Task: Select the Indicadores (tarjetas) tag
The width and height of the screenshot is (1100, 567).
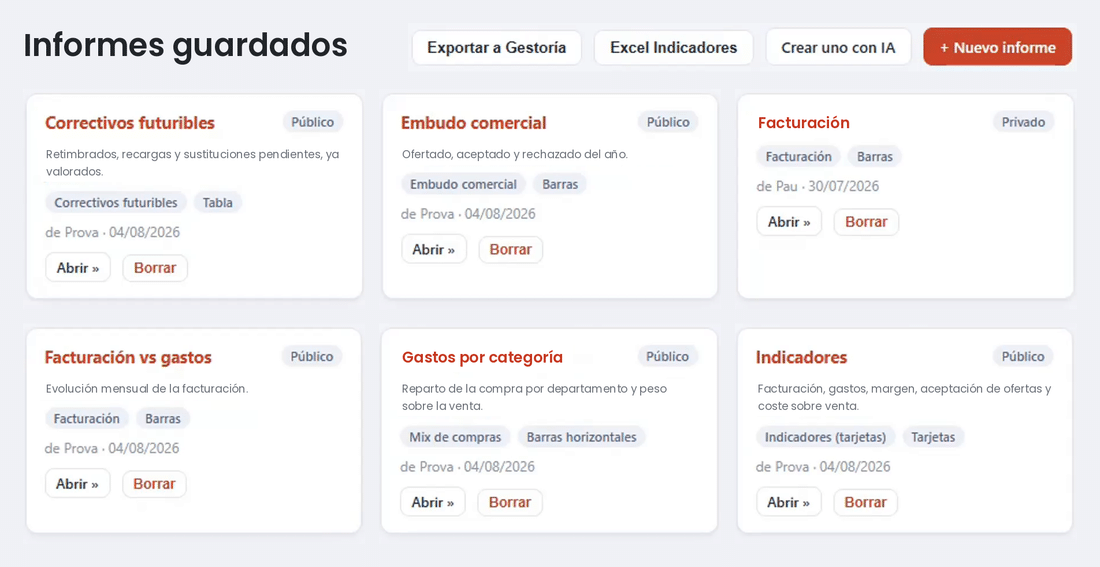Action: click(826, 437)
